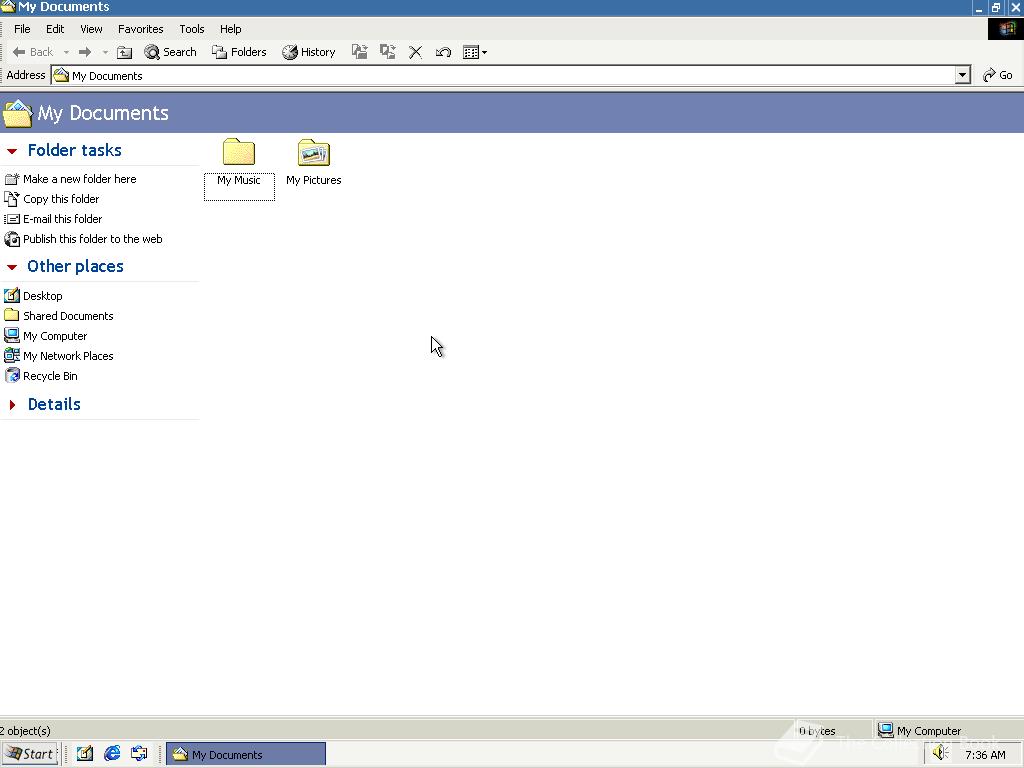Collapse the Other places section
The height and width of the screenshot is (768, 1024).
(x=12, y=267)
